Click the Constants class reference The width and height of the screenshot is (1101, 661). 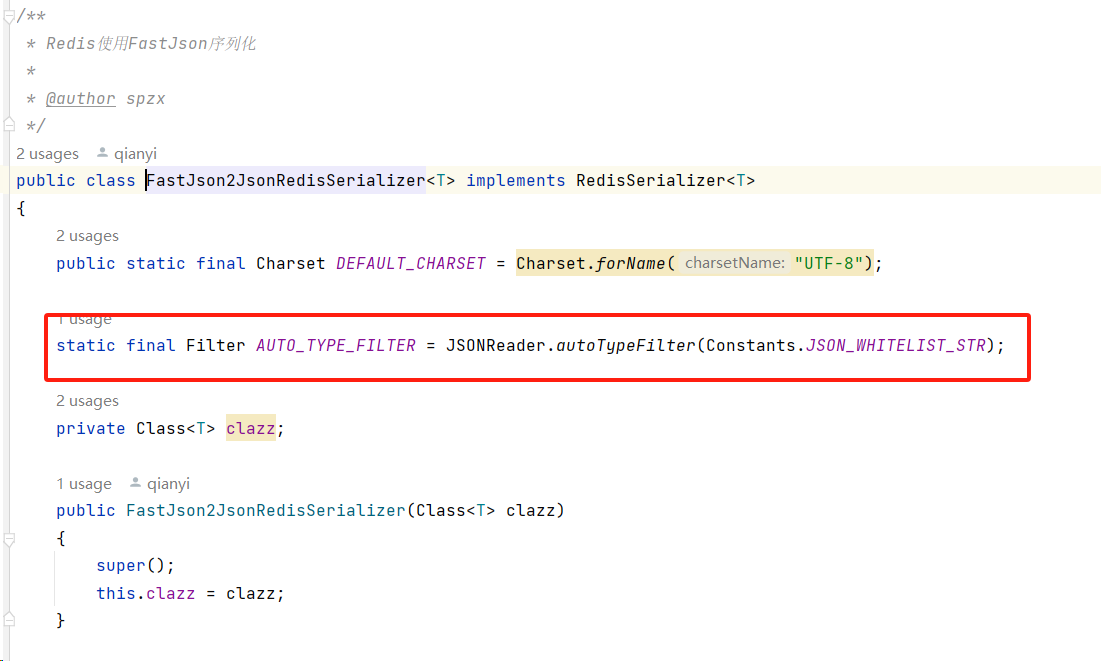[751, 346]
